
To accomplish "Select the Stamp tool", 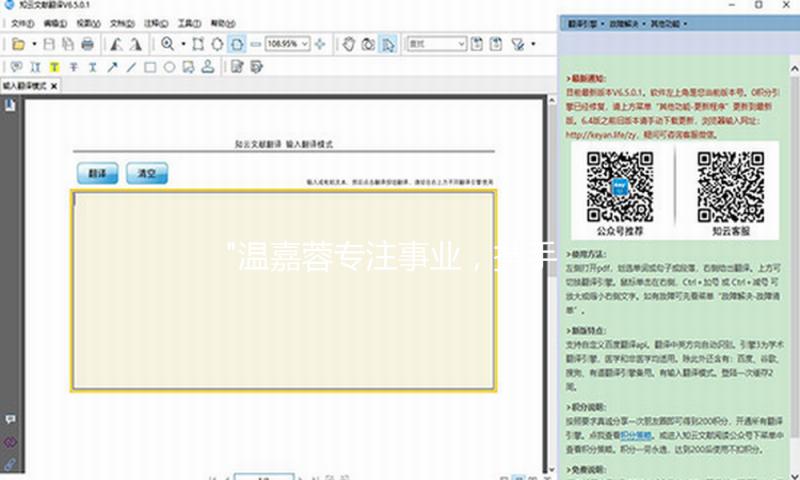I will [x=208, y=66].
